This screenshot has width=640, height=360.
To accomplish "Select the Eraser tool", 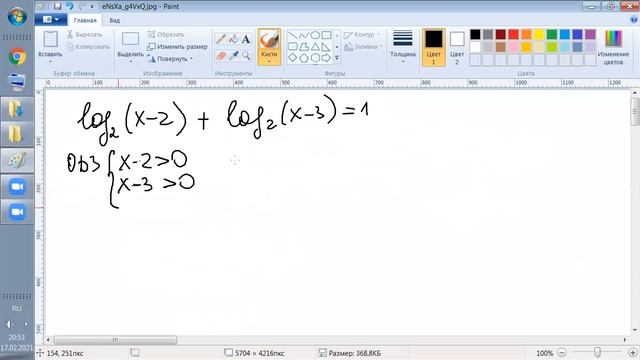I will (x=221, y=56).
